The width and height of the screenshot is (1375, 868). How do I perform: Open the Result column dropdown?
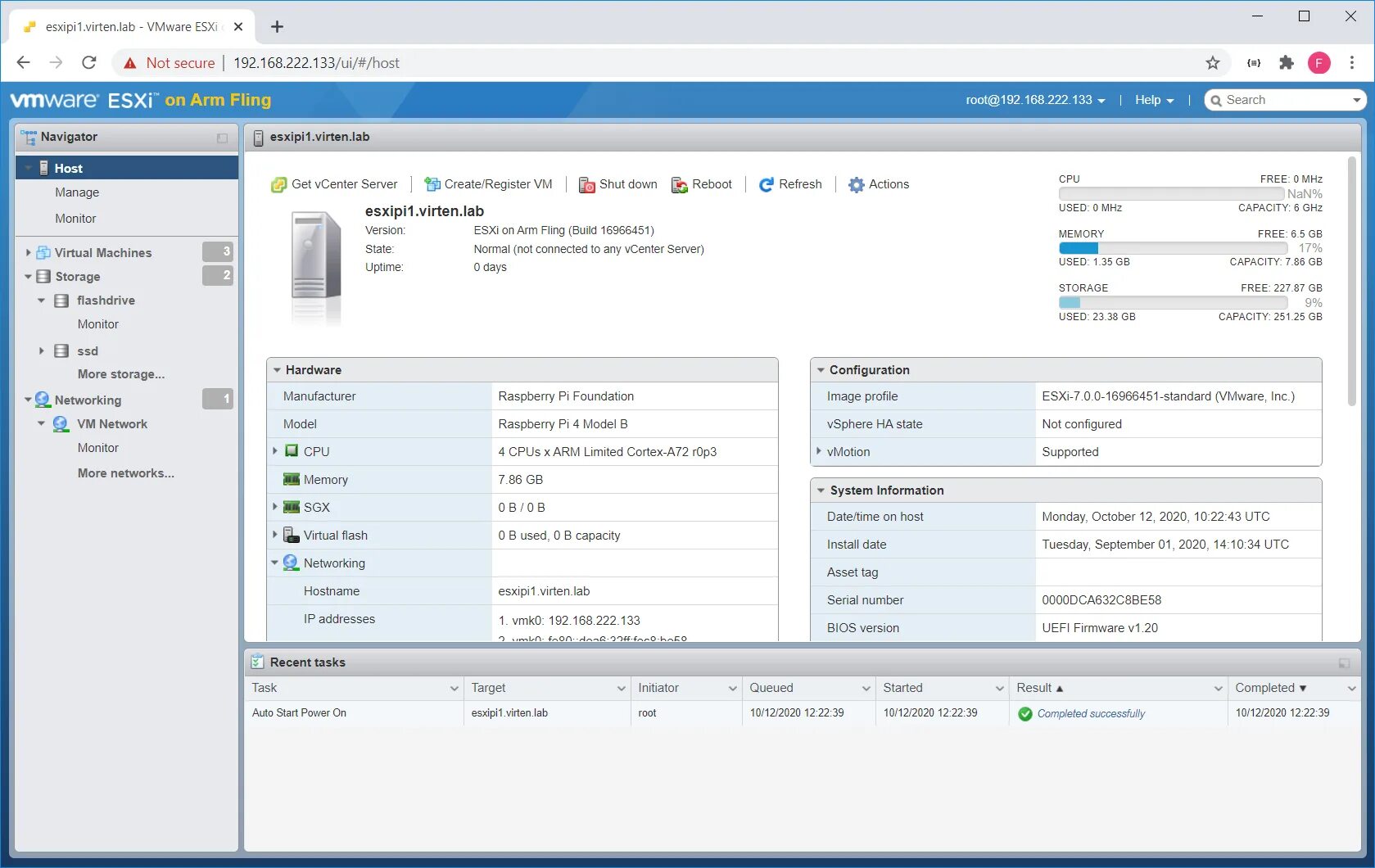[x=1219, y=689]
